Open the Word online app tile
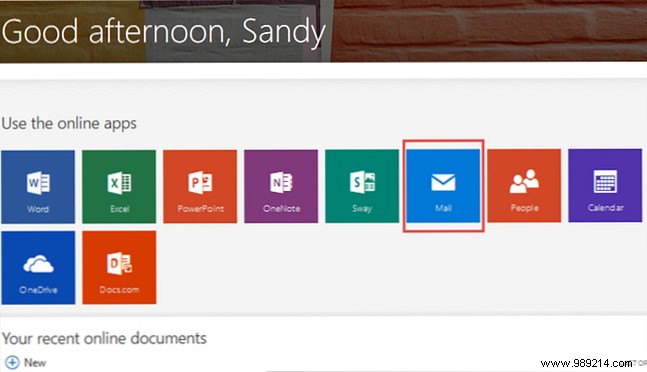The image size is (647, 372). pyautogui.click(x=38, y=186)
